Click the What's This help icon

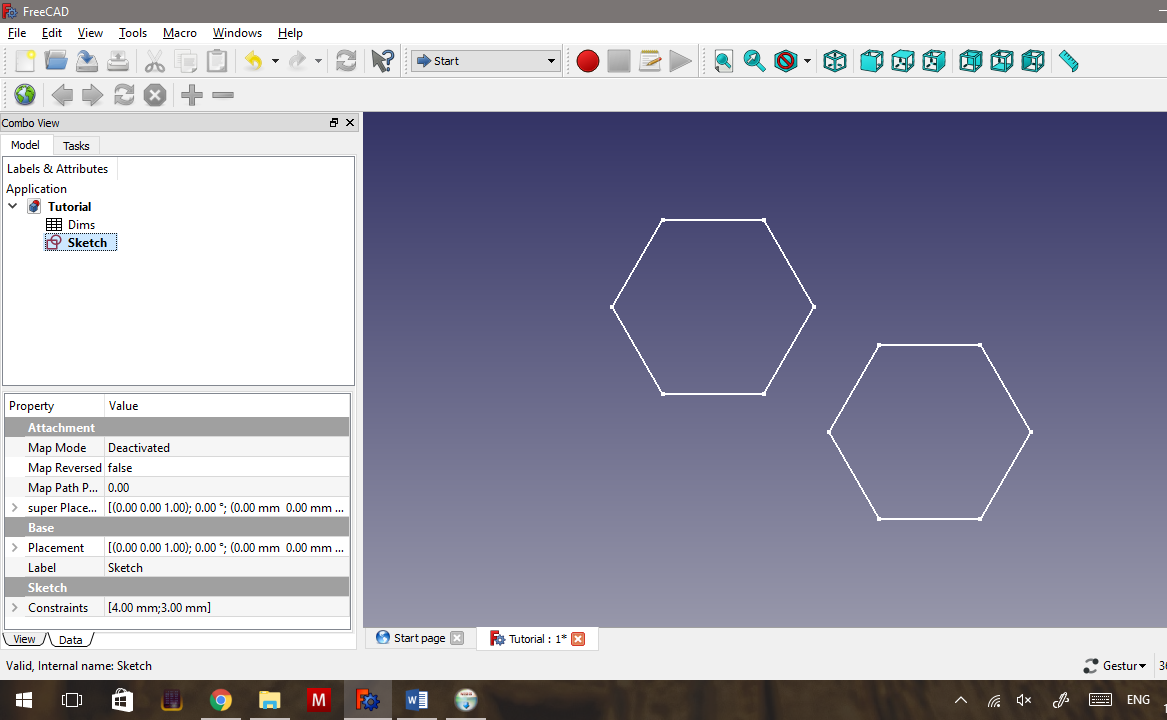(381, 61)
